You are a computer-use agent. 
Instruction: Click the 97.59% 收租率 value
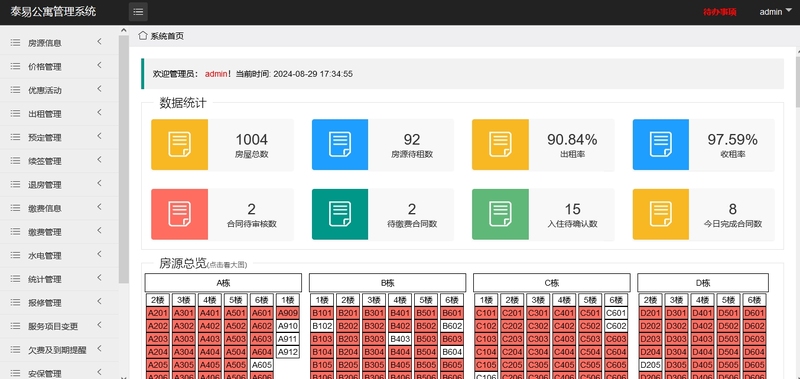pos(732,139)
